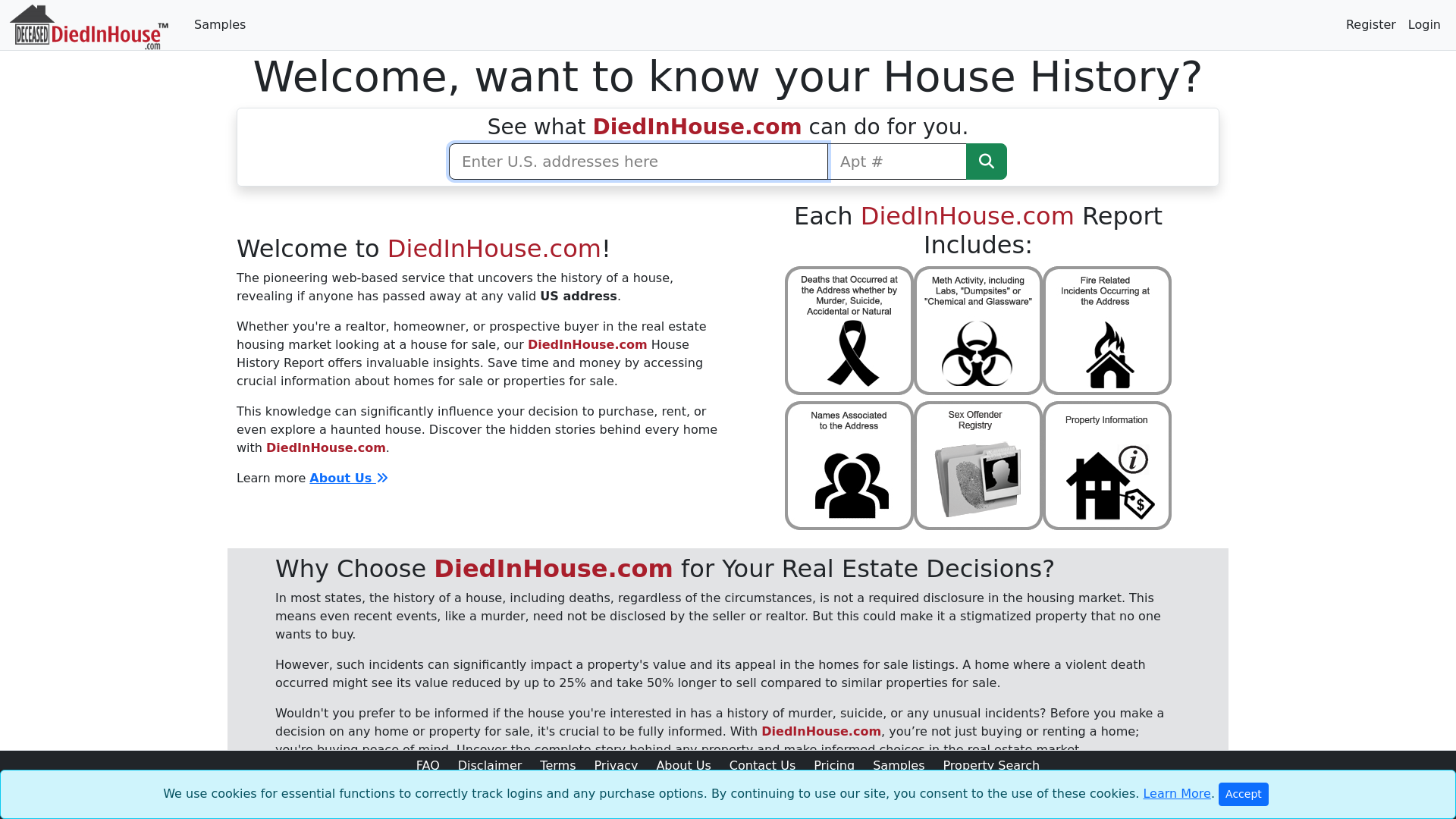Click the Privacy footer link
This screenshot has height=819, width=1456.
click(x=616, y=765)
